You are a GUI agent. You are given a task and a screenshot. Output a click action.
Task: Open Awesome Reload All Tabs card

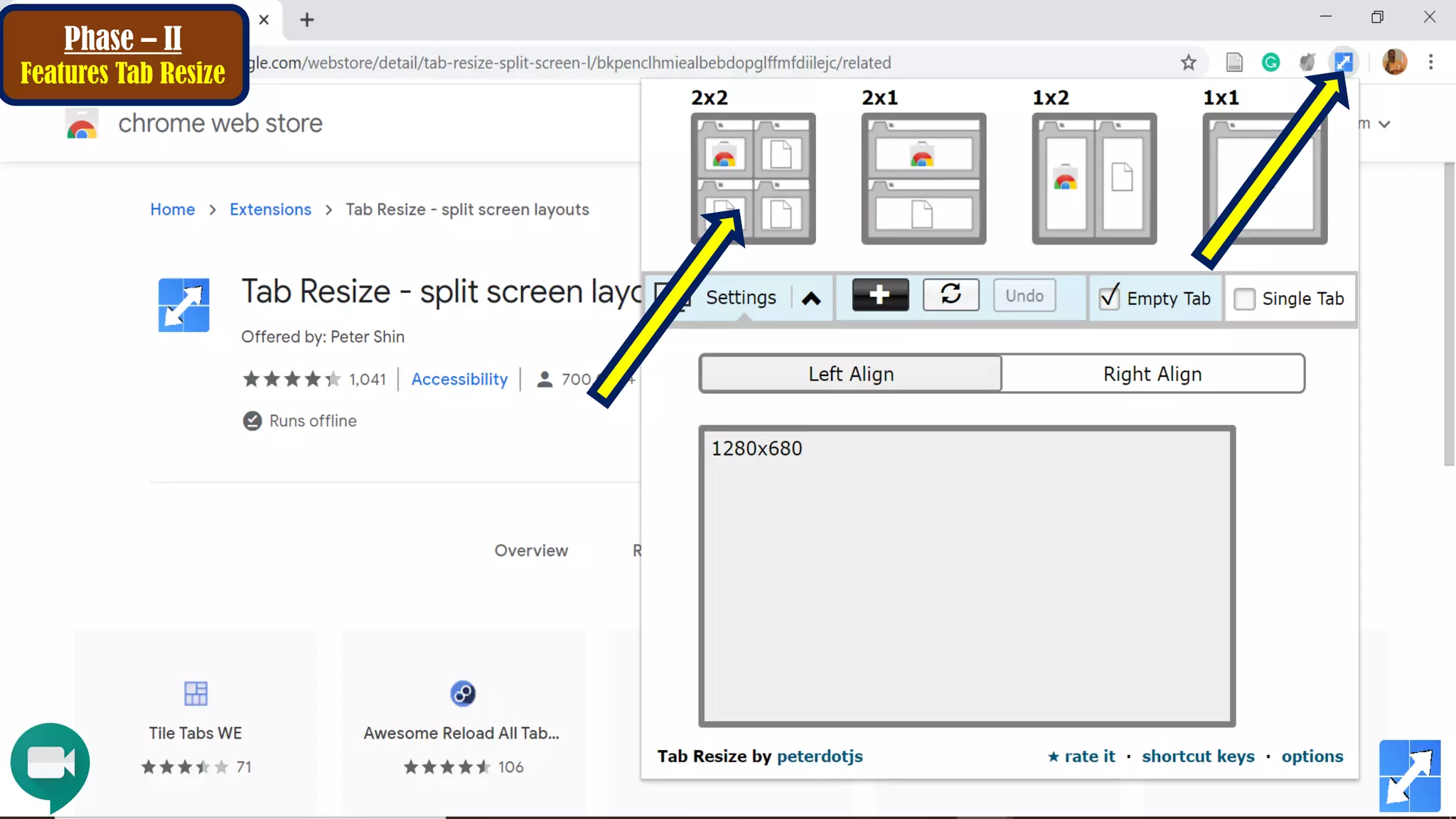click(x=463, y=724)
